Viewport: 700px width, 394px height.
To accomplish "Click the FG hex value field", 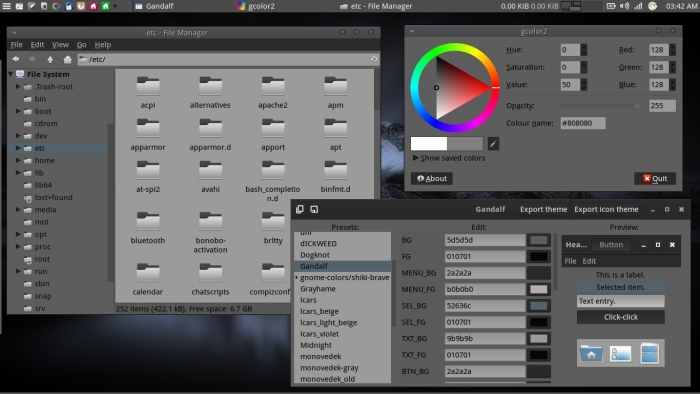I will [x=485, y=257].
